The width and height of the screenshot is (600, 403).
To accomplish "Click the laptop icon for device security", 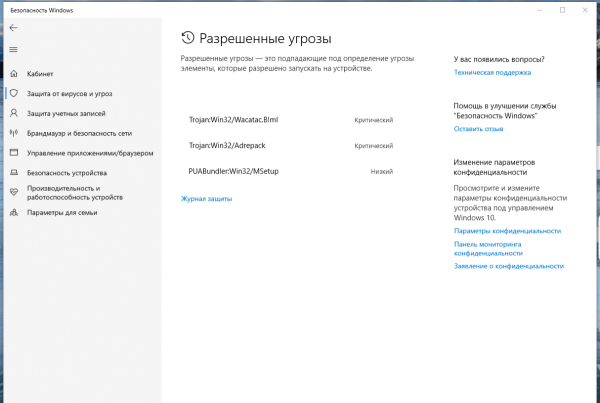I will 14,173.
